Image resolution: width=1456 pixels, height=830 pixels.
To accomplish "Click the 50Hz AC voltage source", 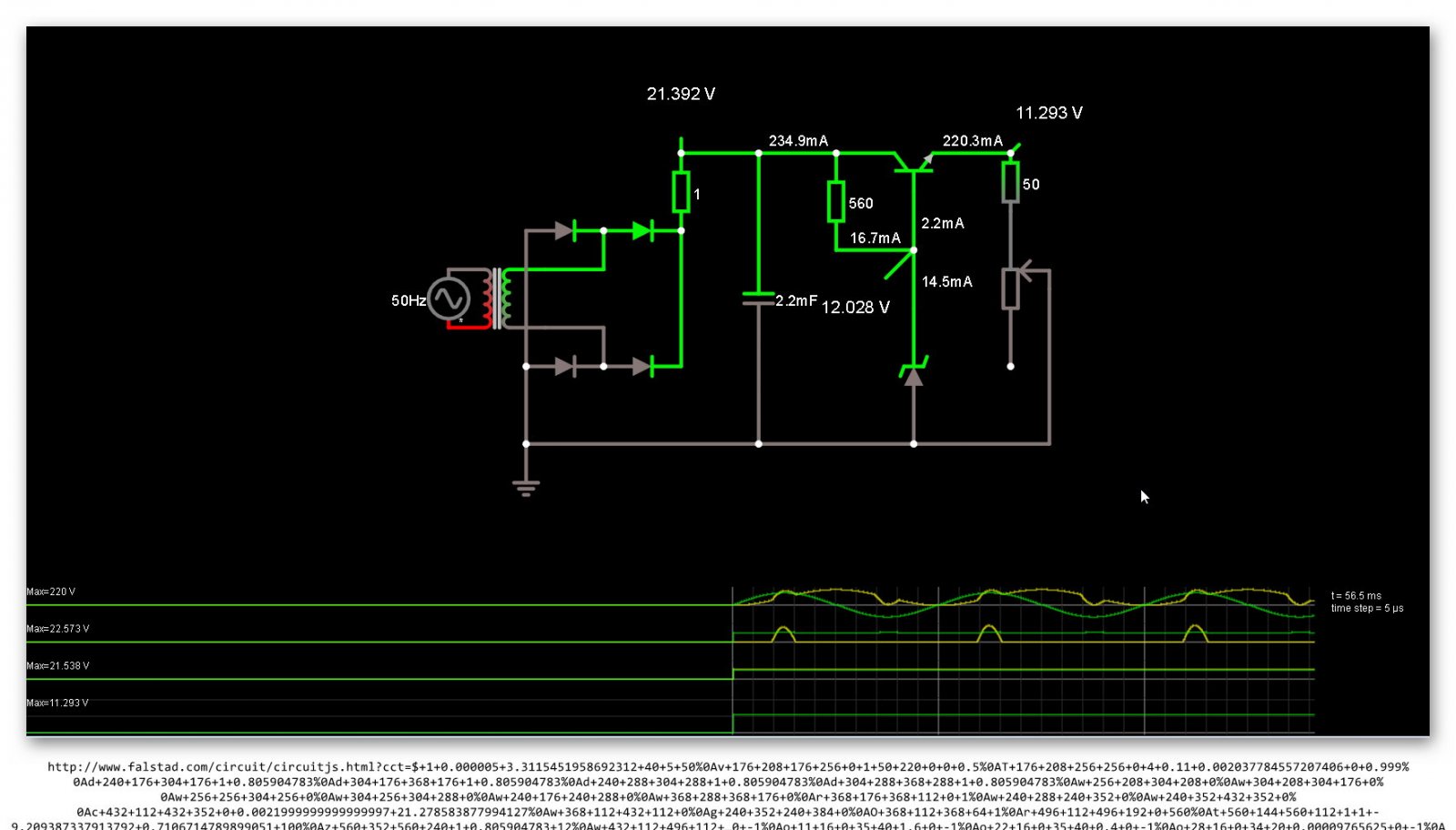I will click(448, 299).
